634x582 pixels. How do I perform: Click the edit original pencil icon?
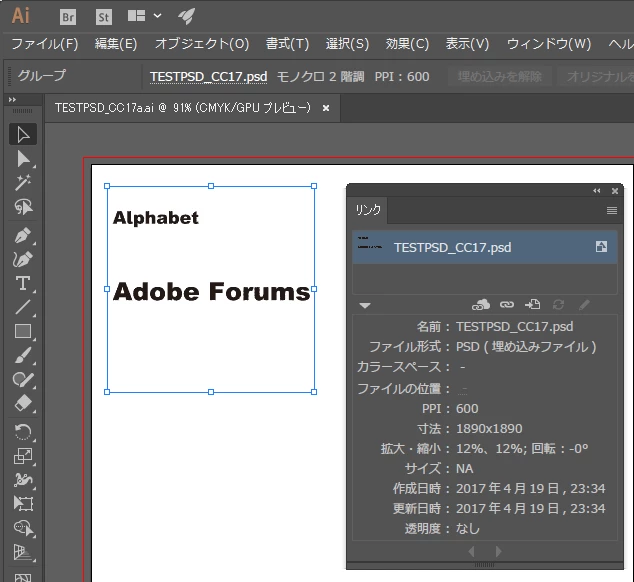click(584, 305)
